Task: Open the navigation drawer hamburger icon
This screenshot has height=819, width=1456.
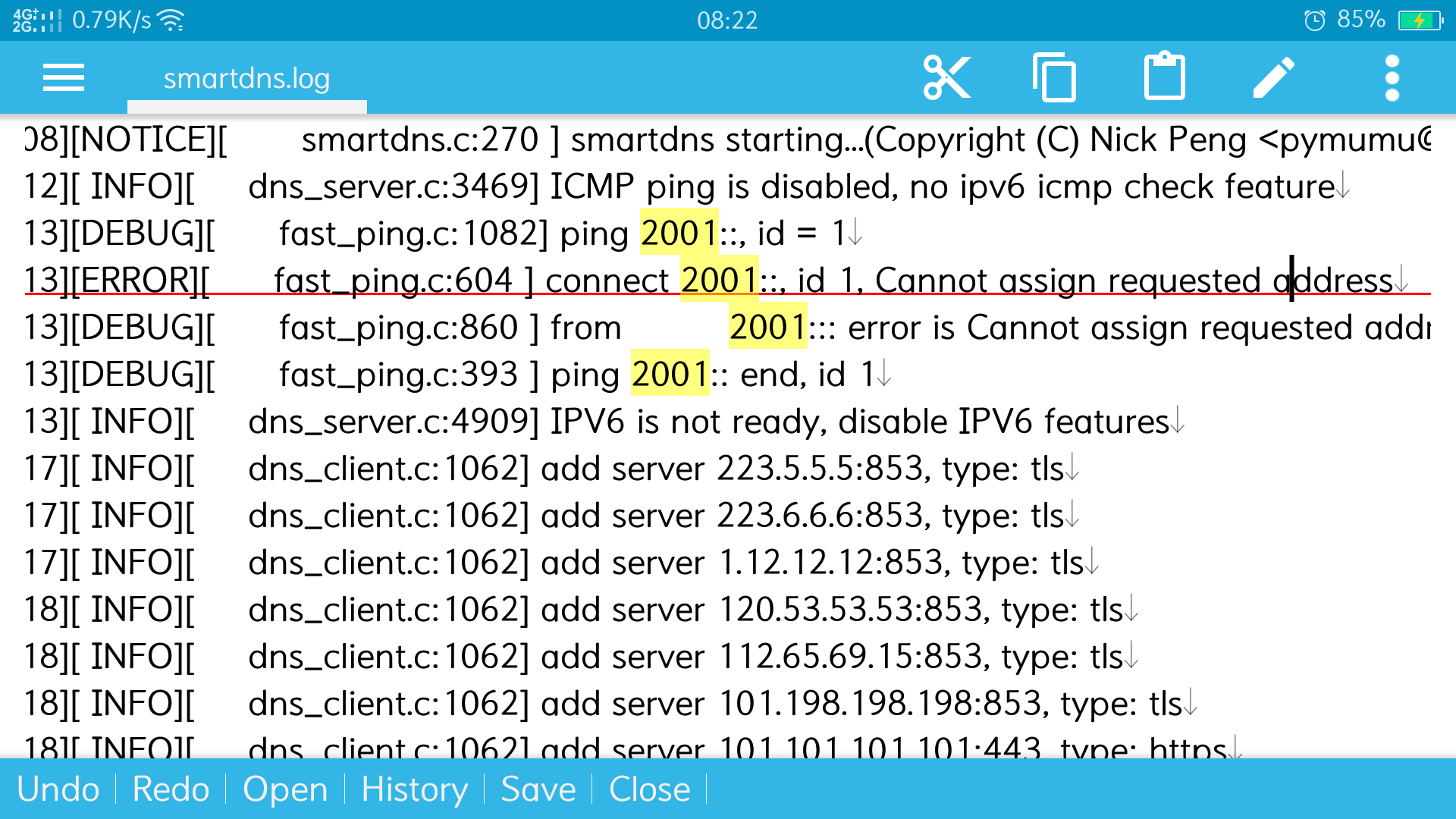Action: point(64,77)
